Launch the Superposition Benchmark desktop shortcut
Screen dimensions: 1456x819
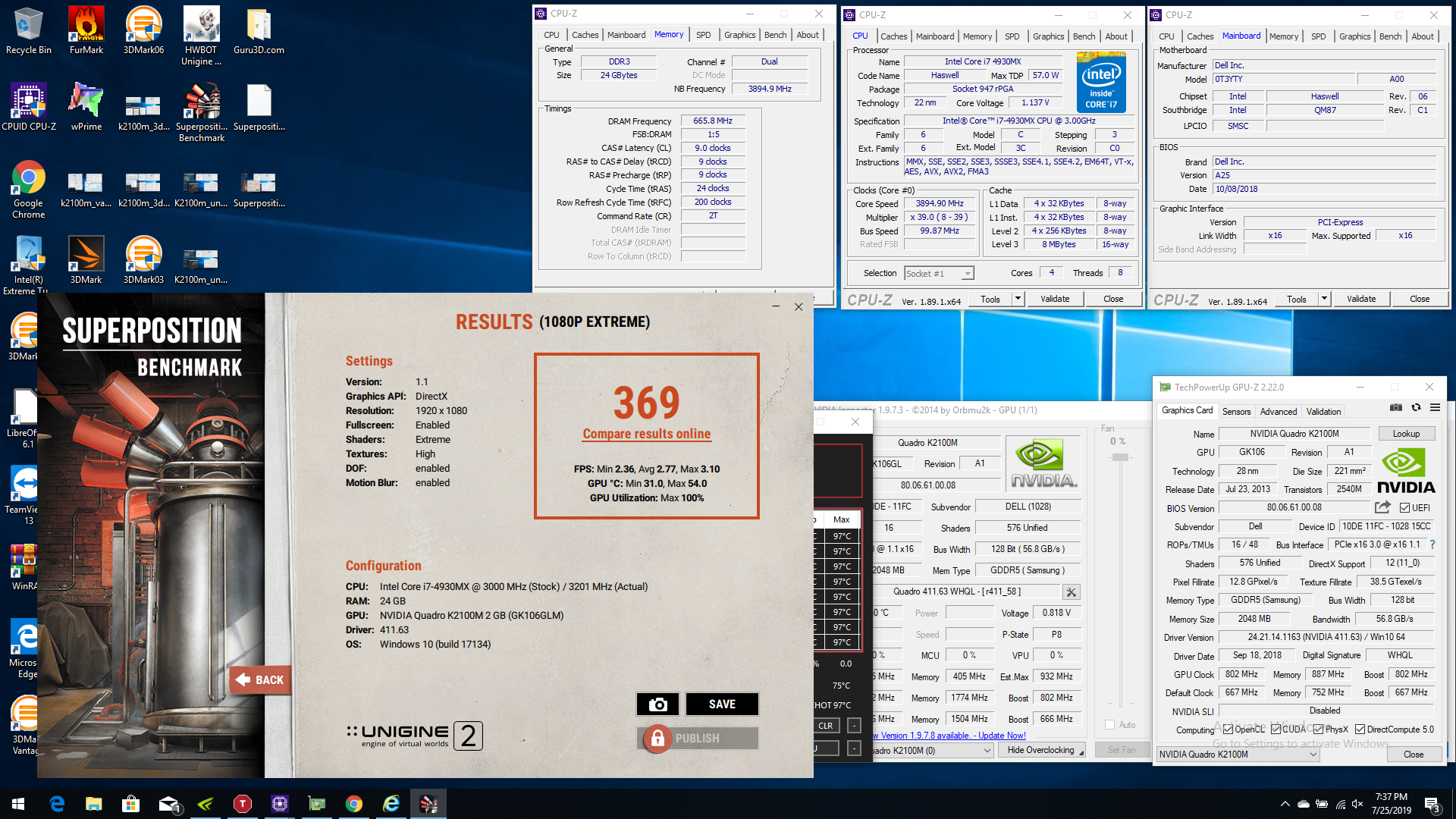point(201,112)
